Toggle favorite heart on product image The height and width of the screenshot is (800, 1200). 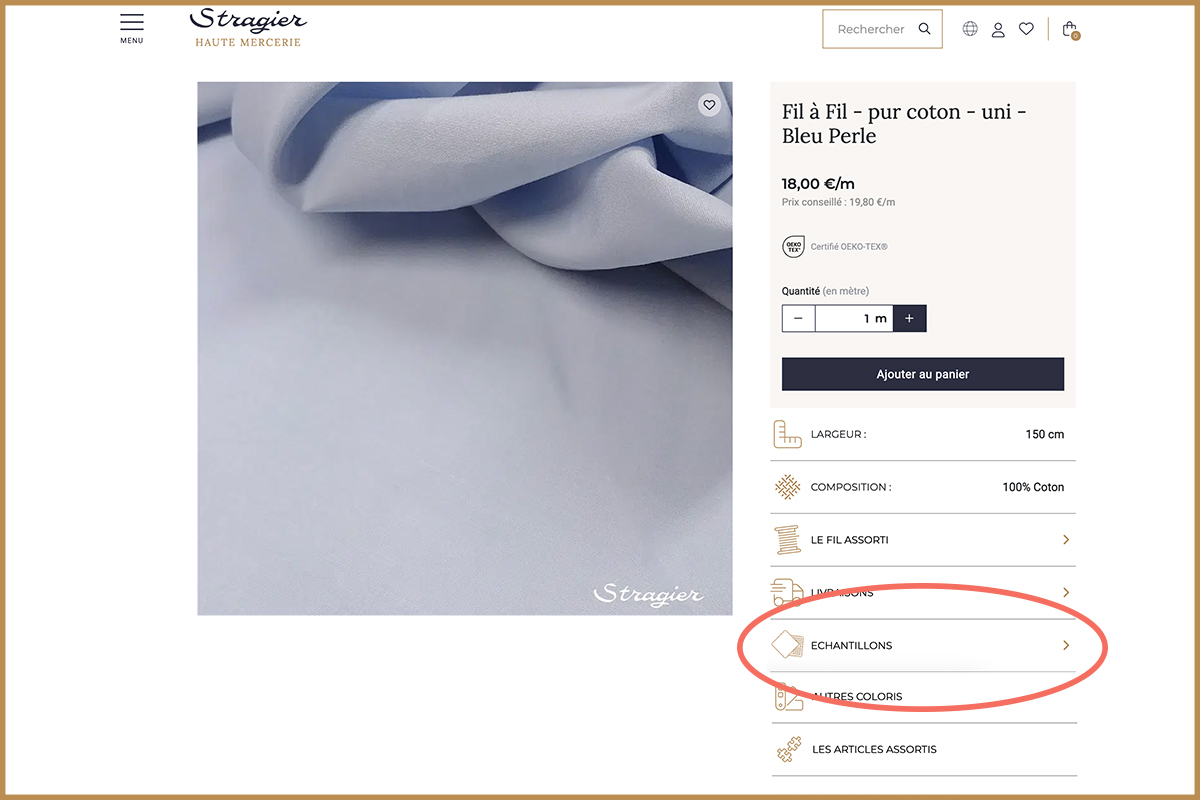coord(709,105)
